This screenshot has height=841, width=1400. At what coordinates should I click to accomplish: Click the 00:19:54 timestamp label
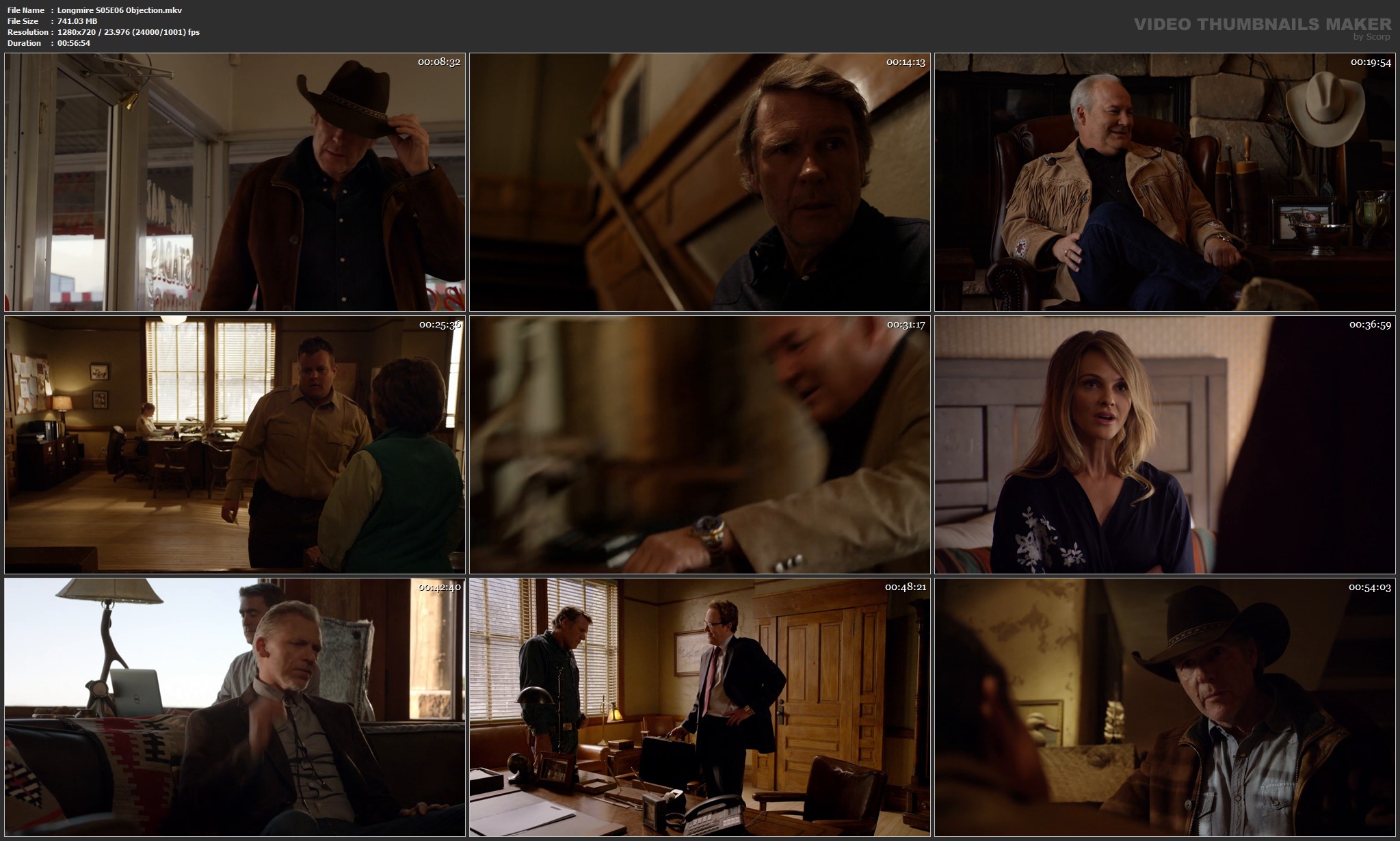(1370, 62)
